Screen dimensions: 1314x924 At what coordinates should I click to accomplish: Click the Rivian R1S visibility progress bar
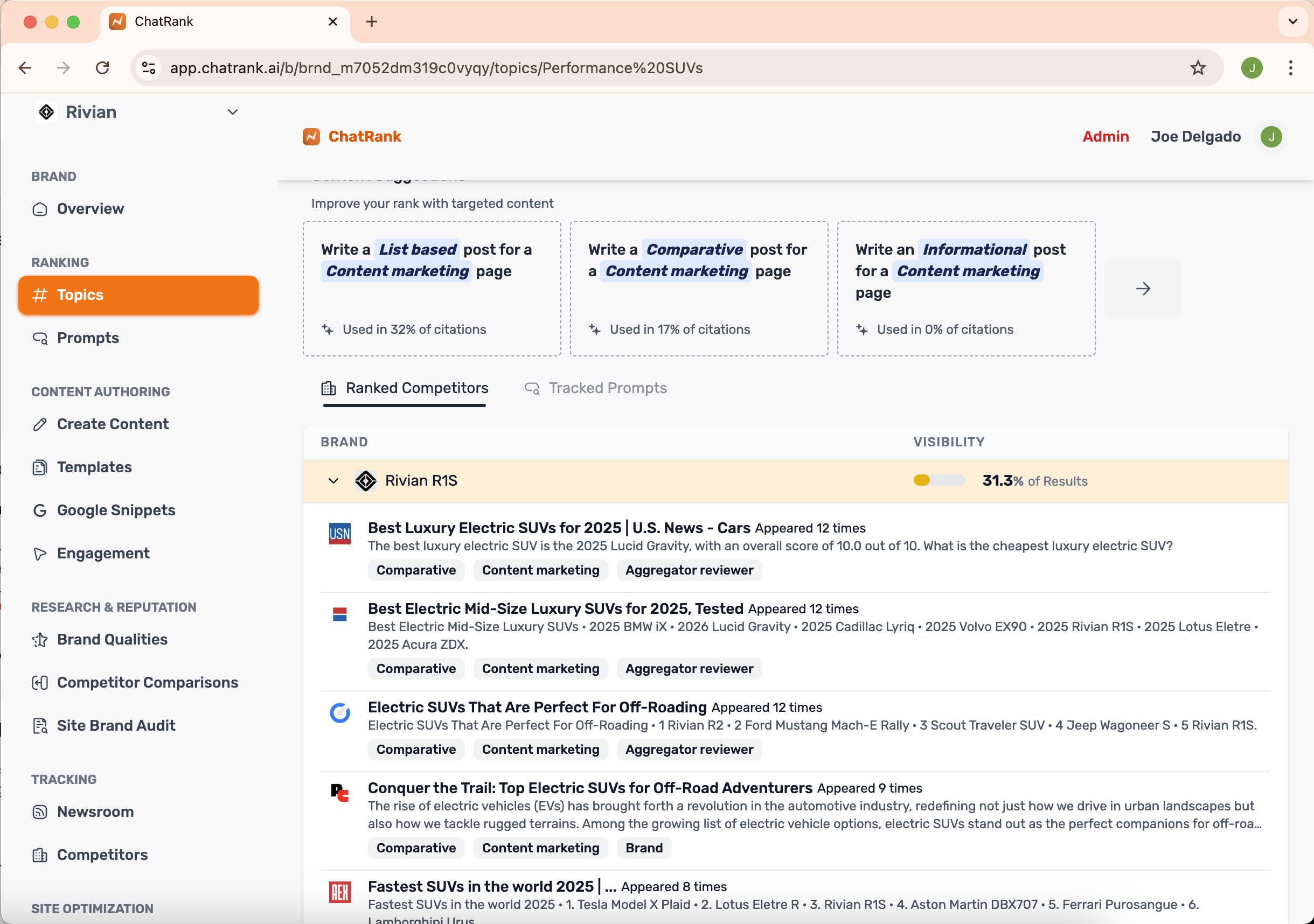point(939,481)
